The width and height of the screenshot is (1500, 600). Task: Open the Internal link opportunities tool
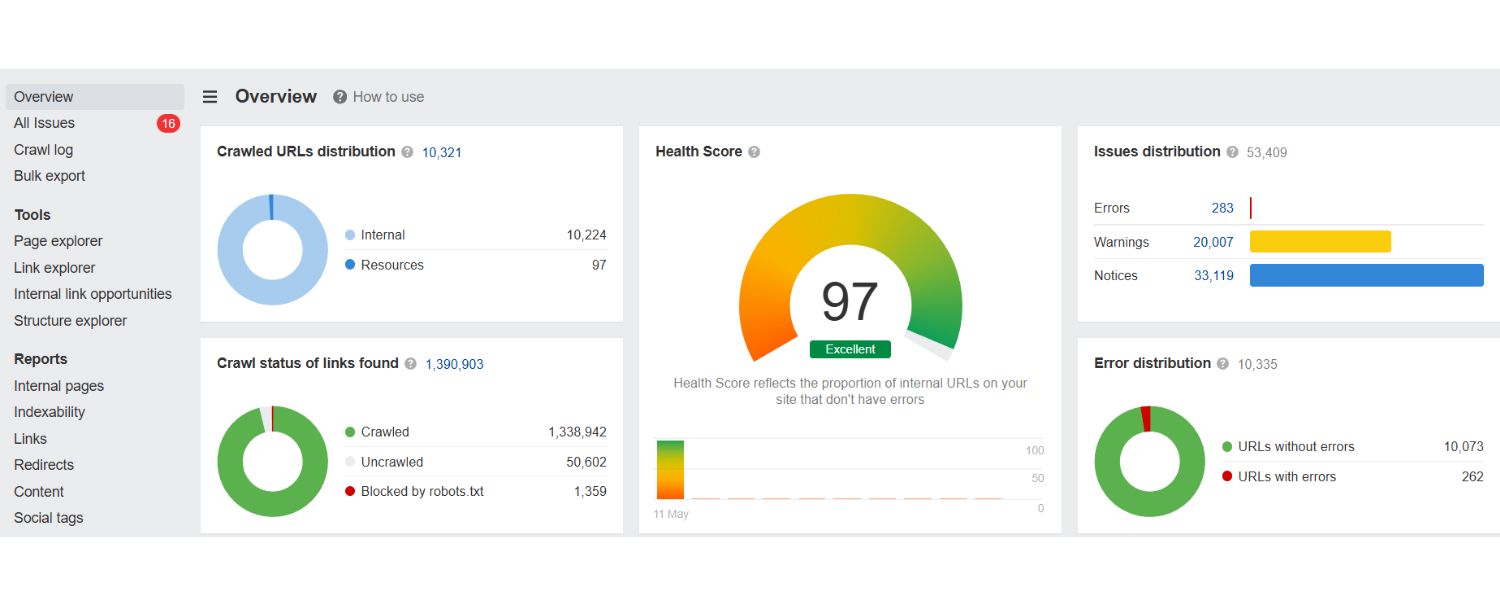pos(93,293)
